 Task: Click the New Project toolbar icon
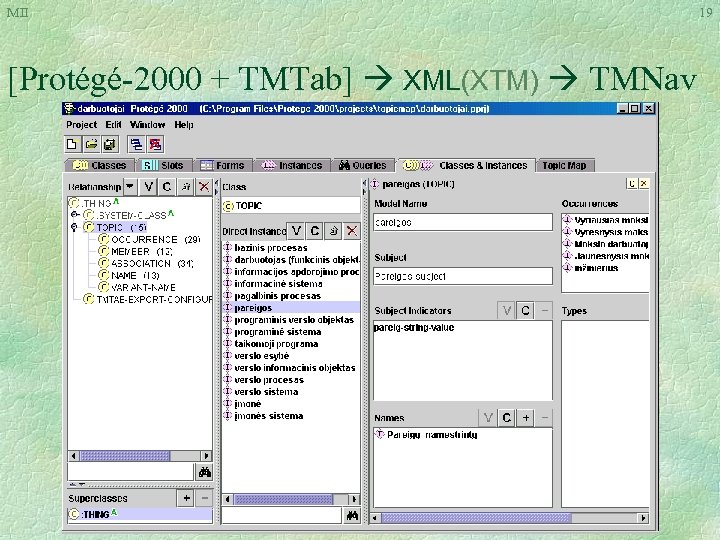tap(72, 144)
